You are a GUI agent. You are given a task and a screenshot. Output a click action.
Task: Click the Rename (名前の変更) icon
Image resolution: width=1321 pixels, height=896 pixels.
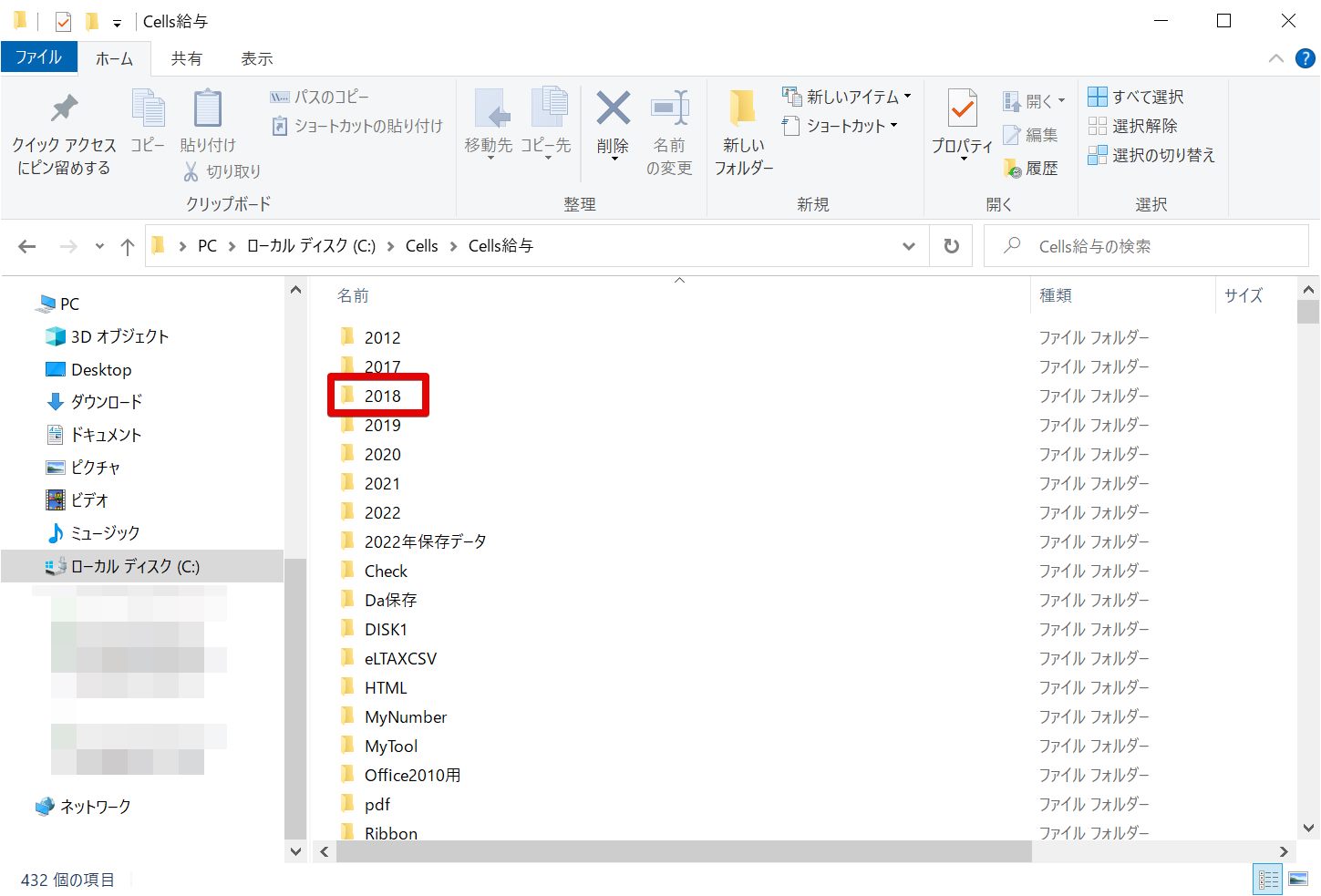[669, 109]
